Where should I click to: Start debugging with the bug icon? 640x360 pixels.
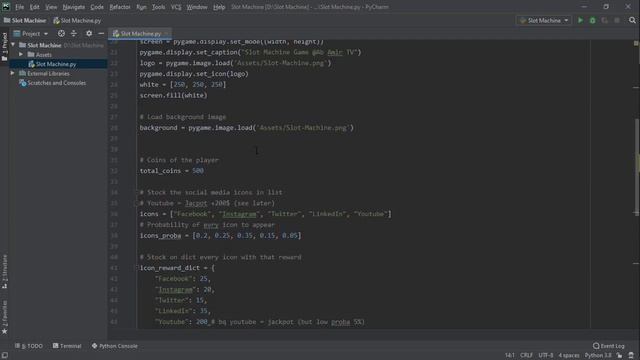pyautogui.click(x=592, y=20)
